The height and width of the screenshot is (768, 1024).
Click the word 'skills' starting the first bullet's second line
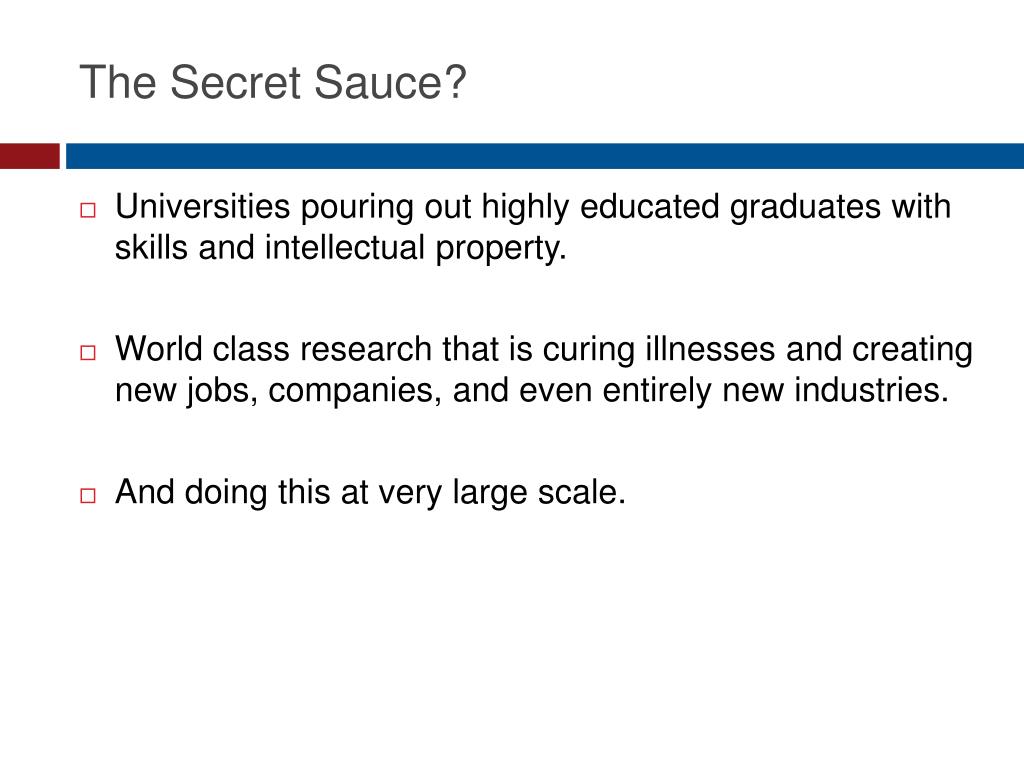pyautogui.click(x=152, y=249)
